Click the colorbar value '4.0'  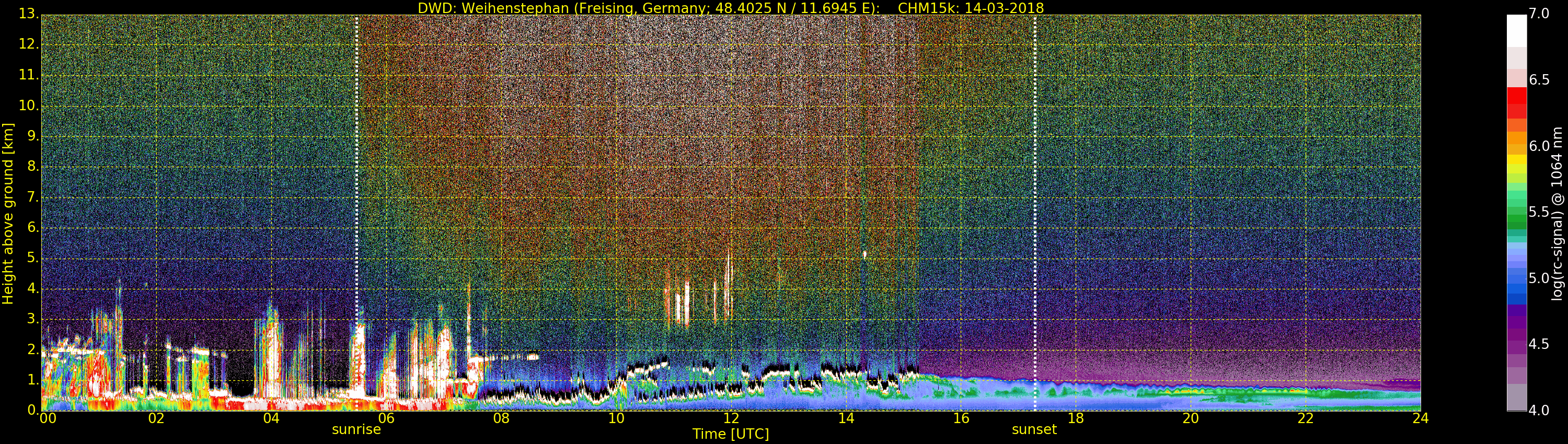[1539, 411]
